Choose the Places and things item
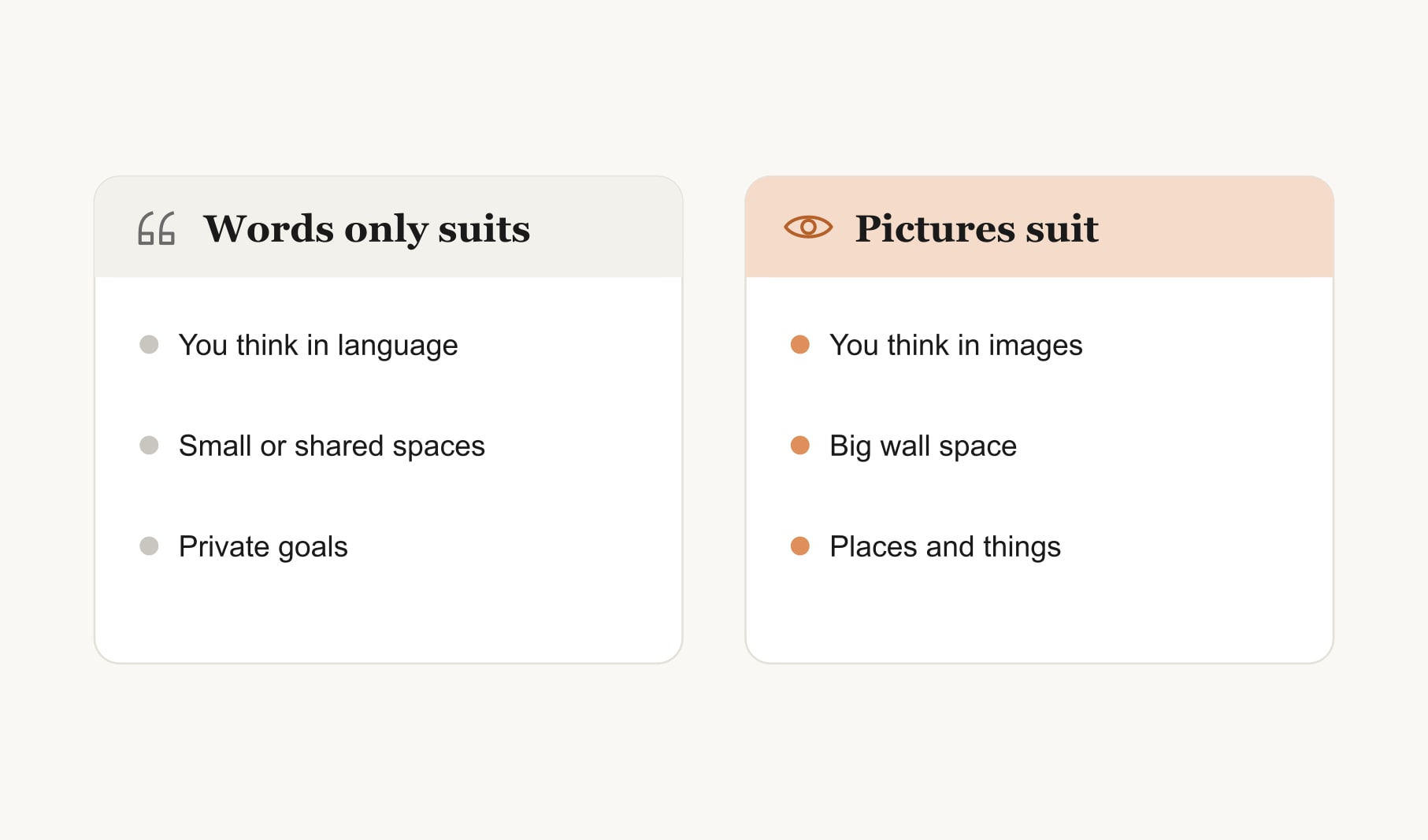This screenshot has height=840, width=1428. 945,547
